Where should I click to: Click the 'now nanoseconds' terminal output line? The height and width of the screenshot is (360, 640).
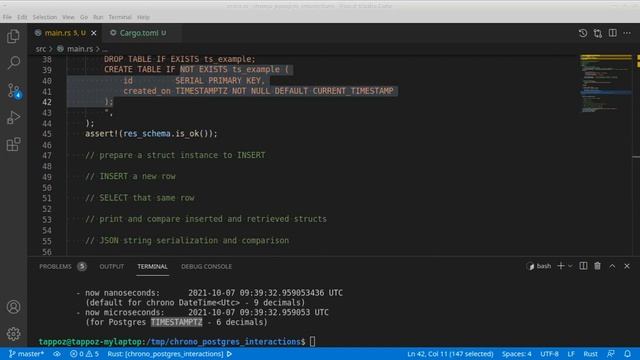pos(209,293)
